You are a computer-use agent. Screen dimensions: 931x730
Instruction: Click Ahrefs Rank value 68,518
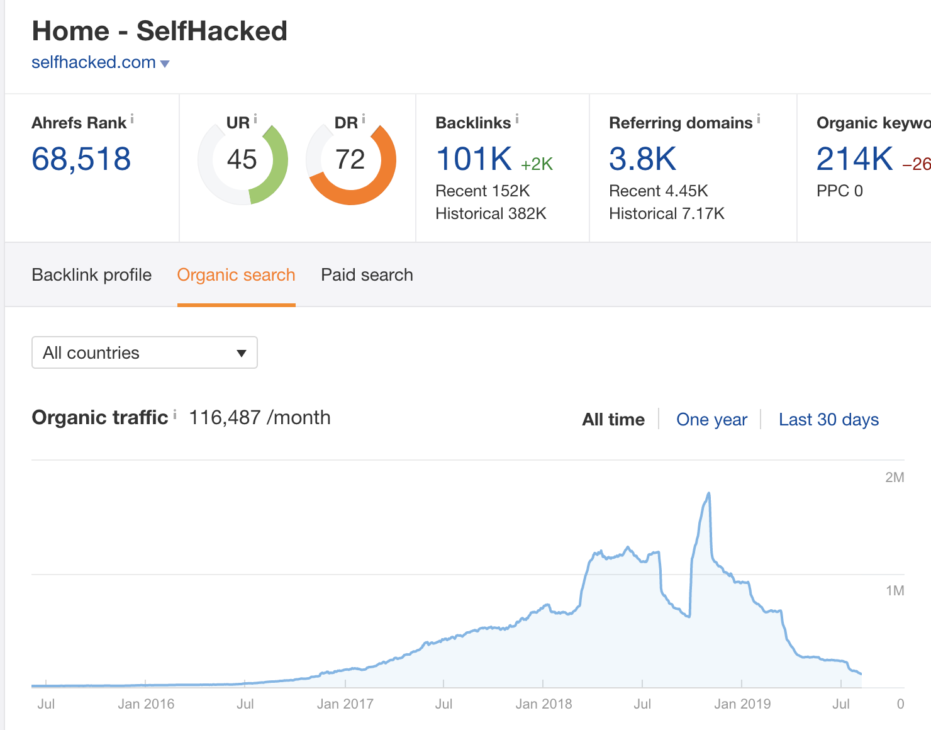pyautogui.click(x=81, y=159)
